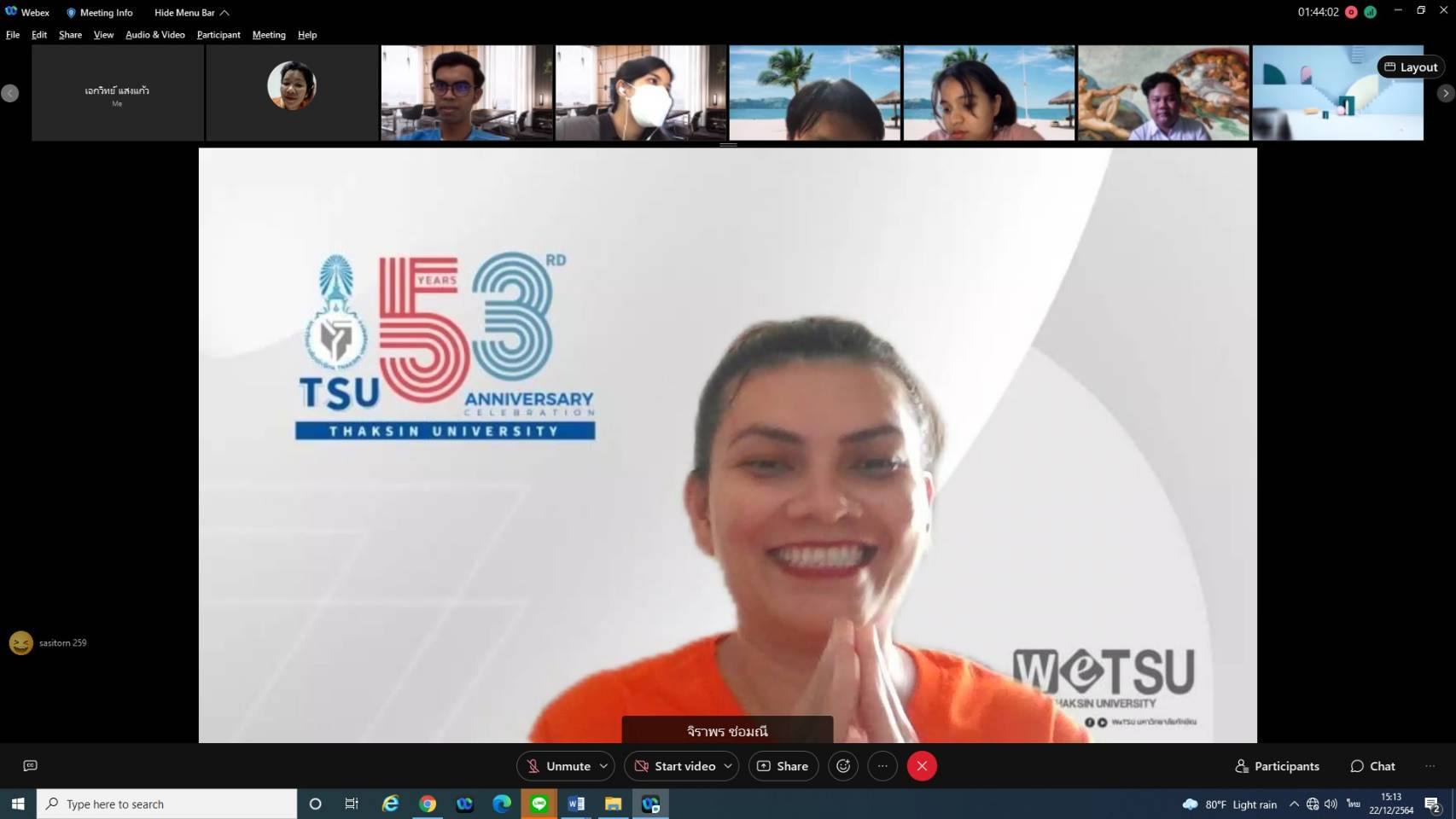Open the notification center icon
Image resolution: width=1456 pixels, height=819 pixels.
click(x=1433, y=804)
